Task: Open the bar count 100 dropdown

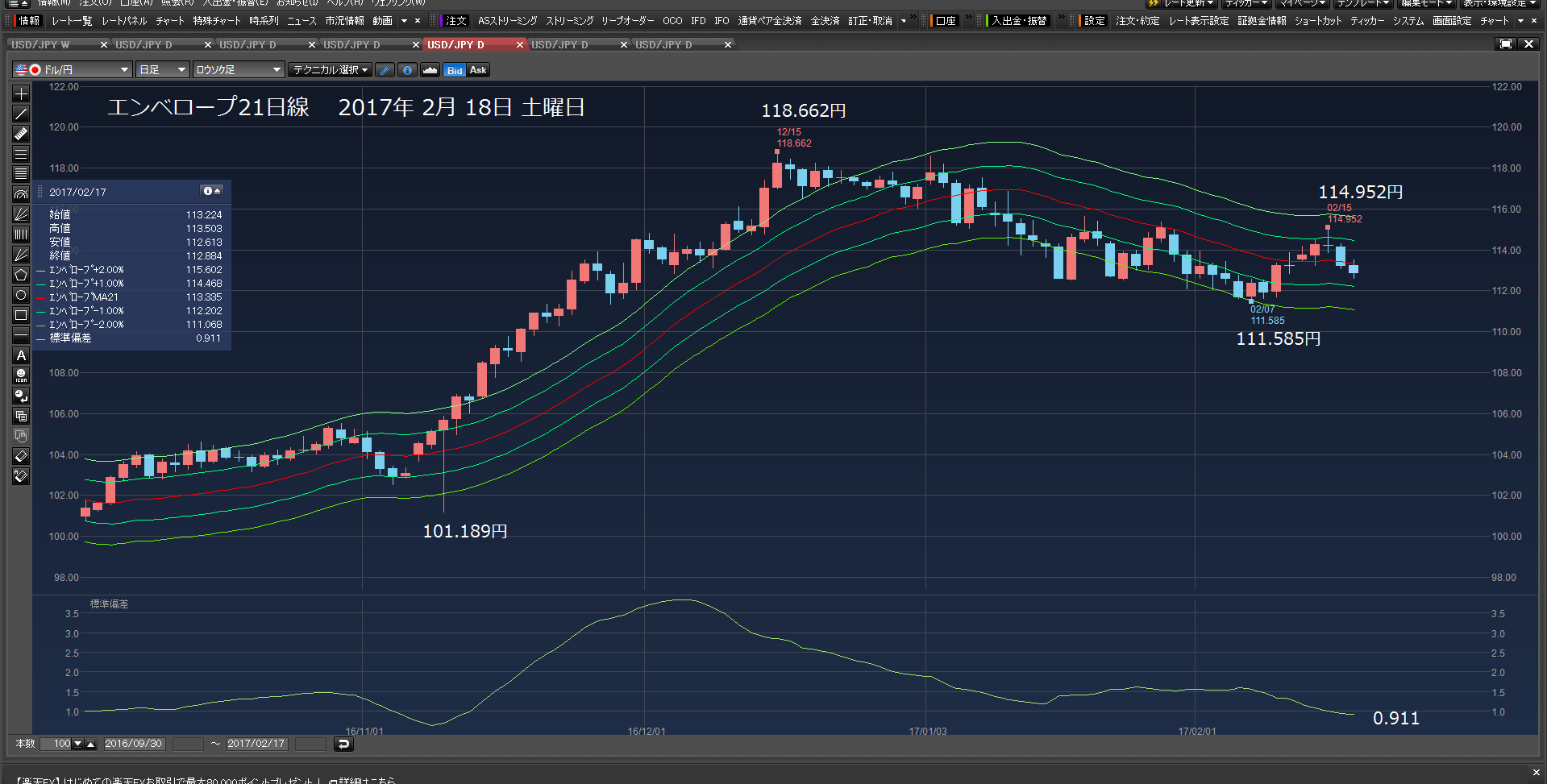Action: [77, 744]
